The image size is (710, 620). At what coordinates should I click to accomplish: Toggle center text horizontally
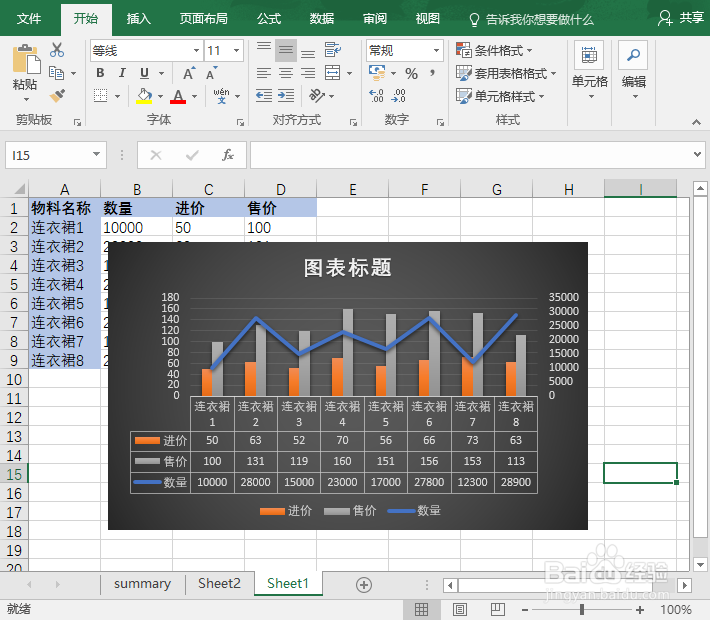tap(286, 73)
